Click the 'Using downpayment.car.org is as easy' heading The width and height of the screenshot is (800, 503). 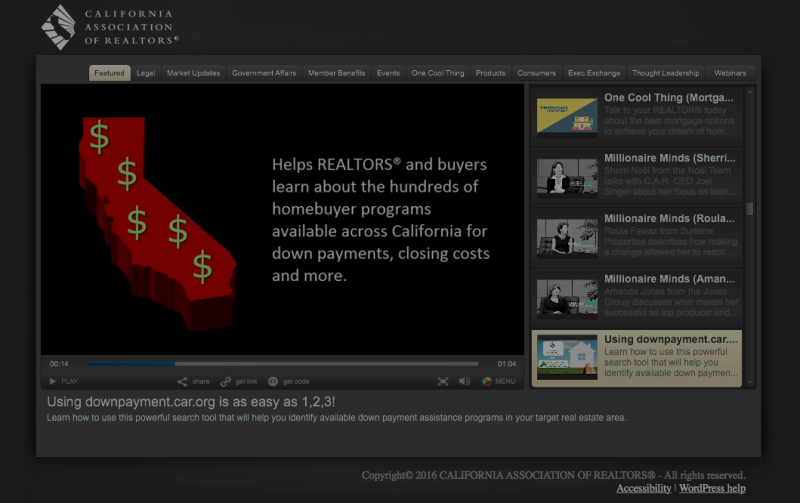[191, 402]
